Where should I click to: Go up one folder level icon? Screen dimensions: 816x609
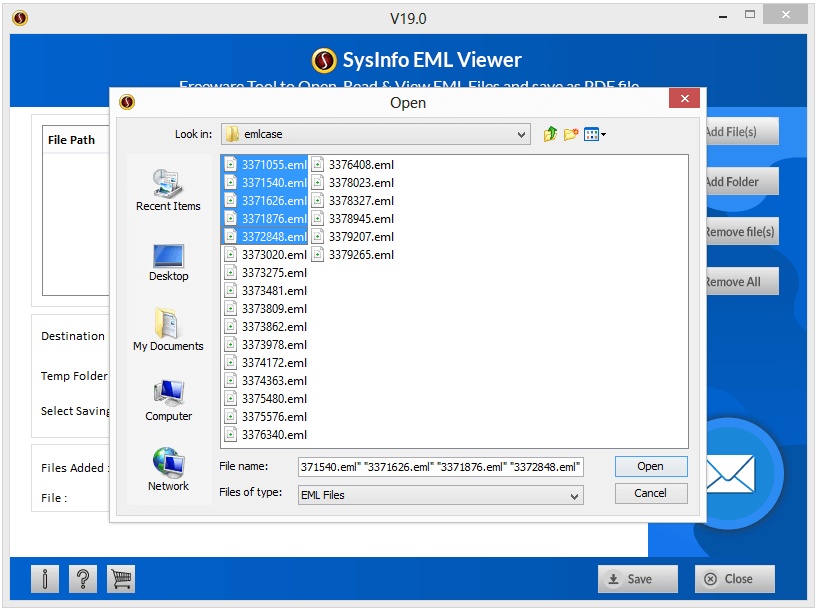click(550, 134)
